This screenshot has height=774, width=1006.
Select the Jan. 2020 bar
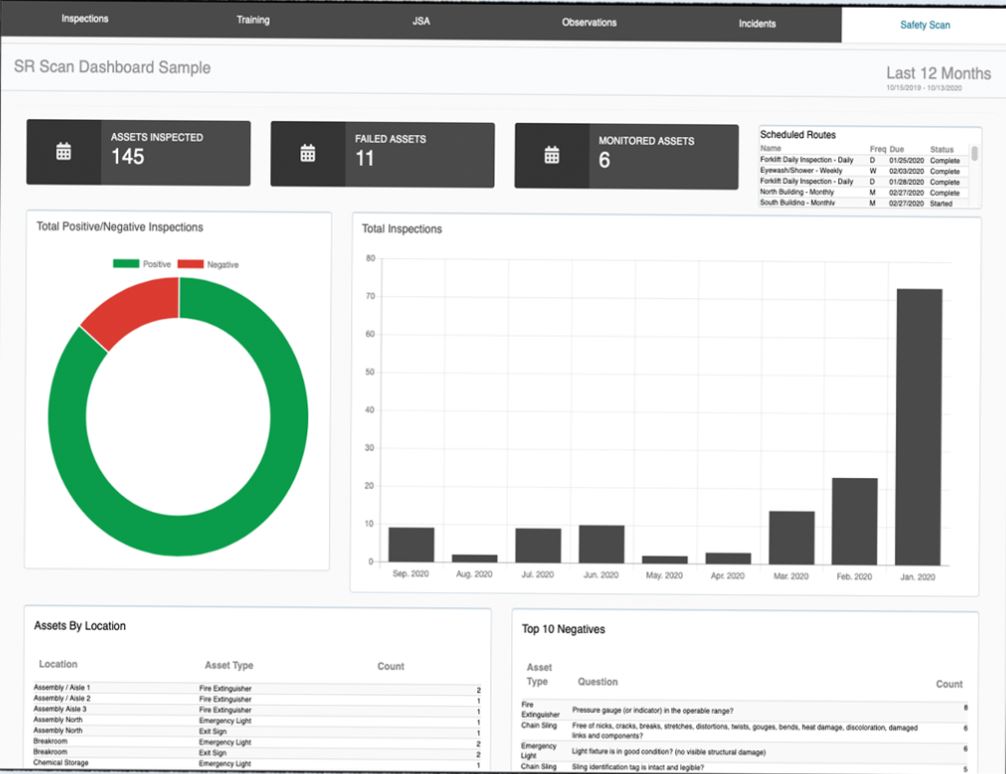click(x=918, y=427)
